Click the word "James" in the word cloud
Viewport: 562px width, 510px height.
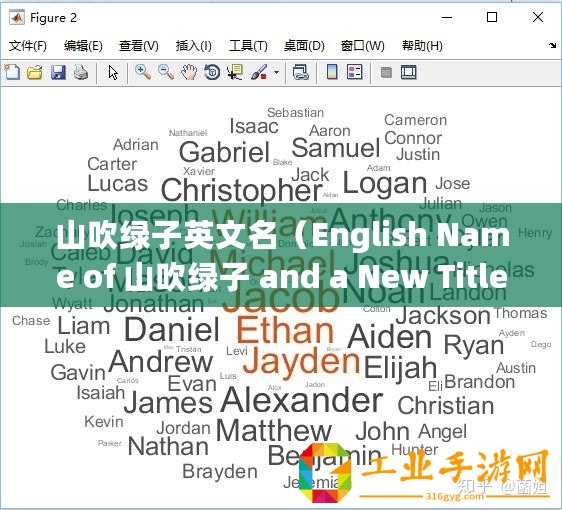point(168,402)
